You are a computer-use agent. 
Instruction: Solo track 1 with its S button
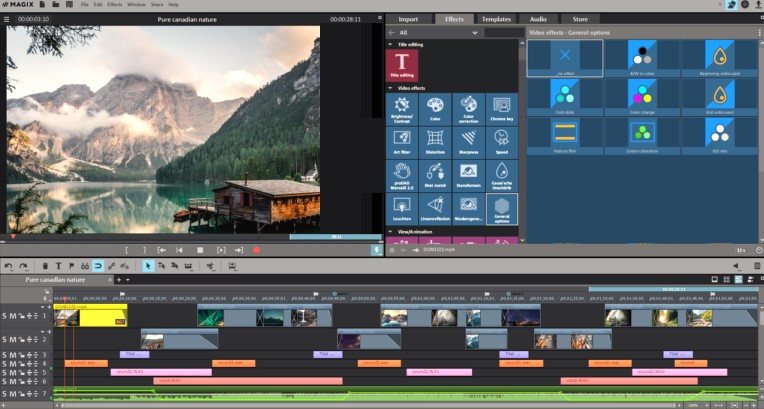point(4,316)
